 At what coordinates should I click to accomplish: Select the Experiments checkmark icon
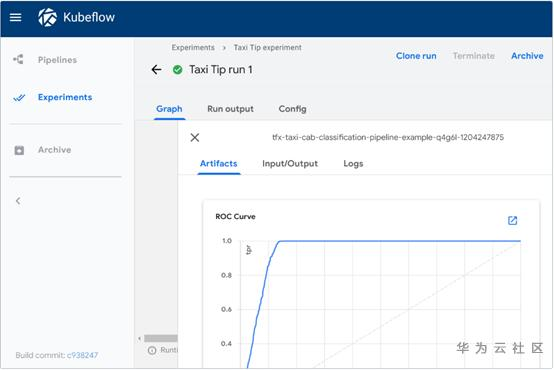click(19, 98)
